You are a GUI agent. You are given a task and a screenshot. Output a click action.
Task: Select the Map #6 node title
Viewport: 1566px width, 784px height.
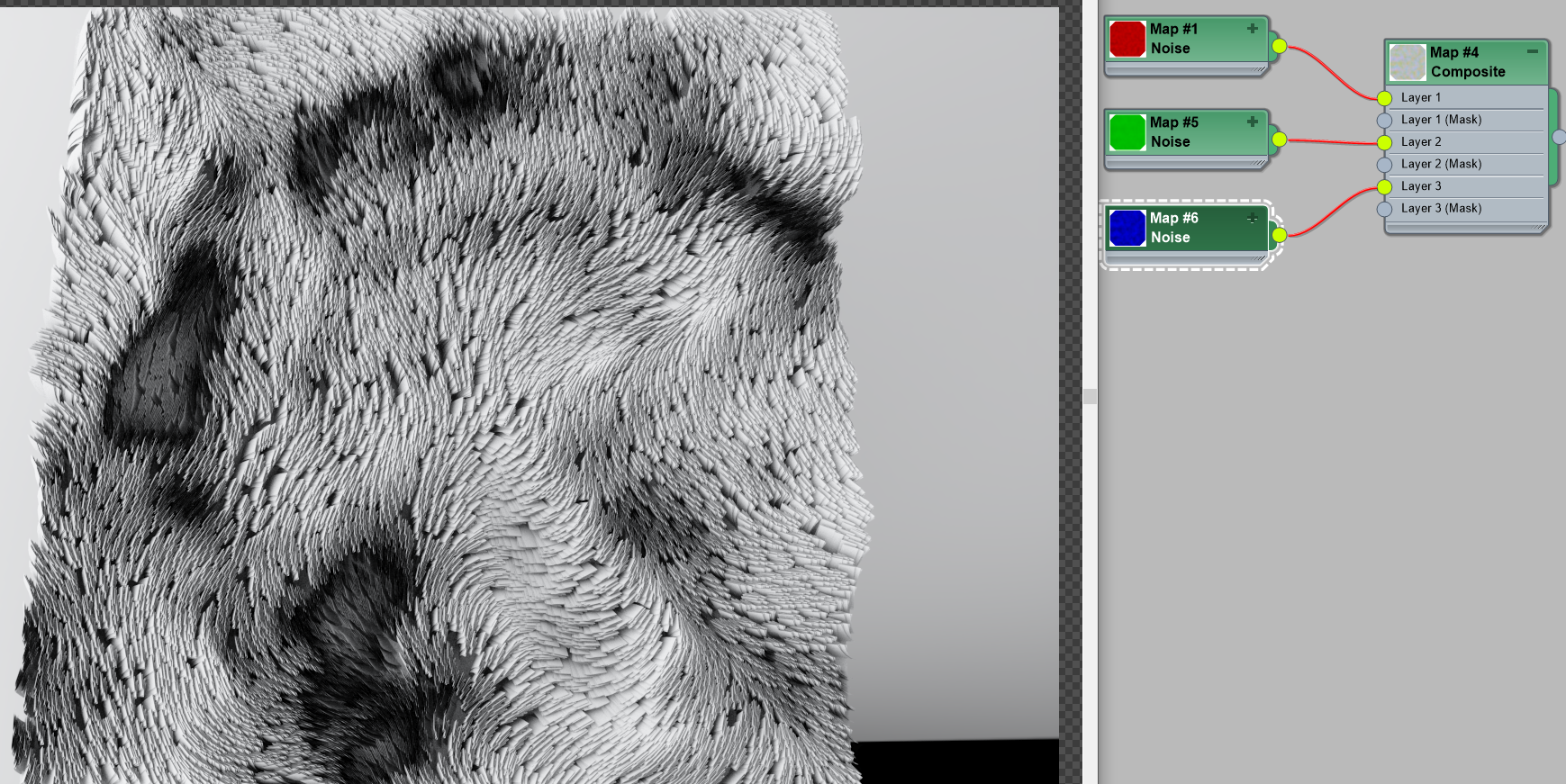click(x=1173, y=218)
